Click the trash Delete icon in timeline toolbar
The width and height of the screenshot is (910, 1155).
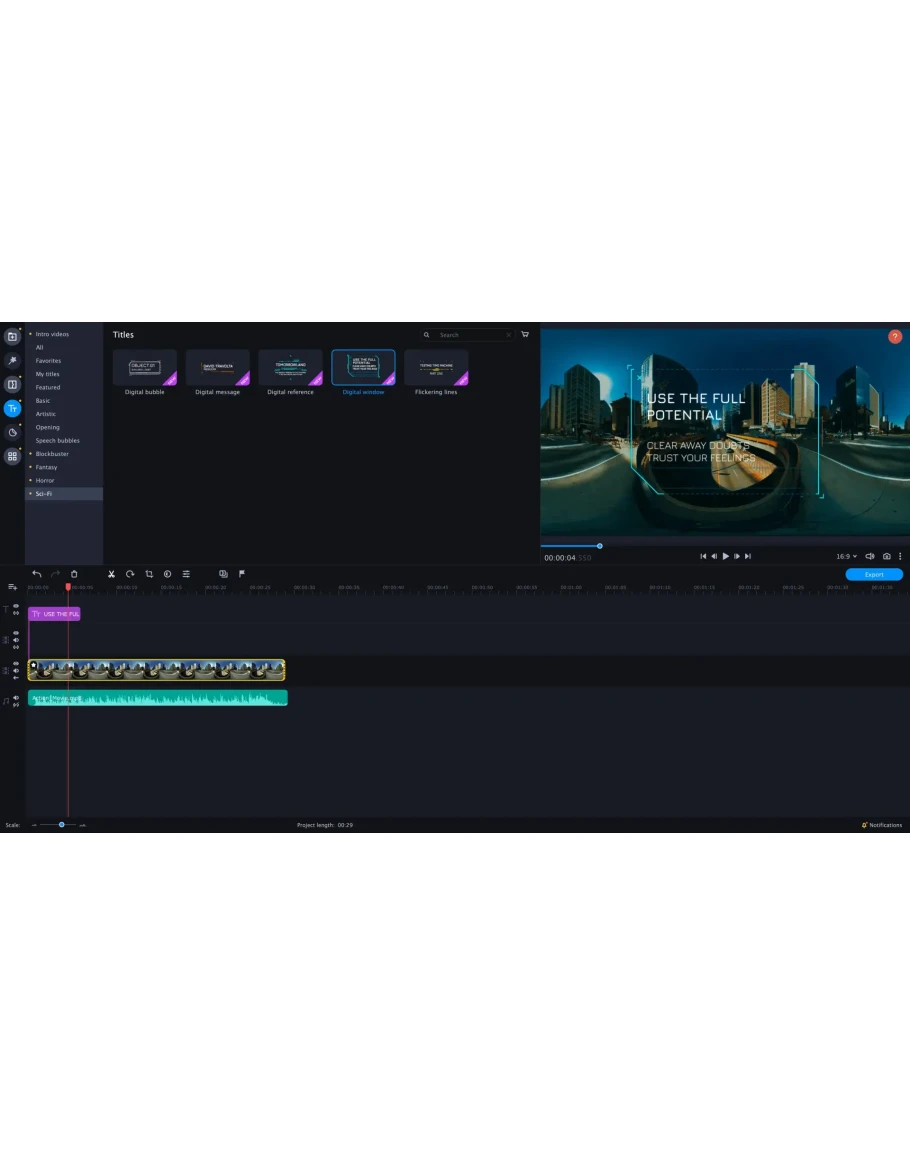[x=74, y=574]
